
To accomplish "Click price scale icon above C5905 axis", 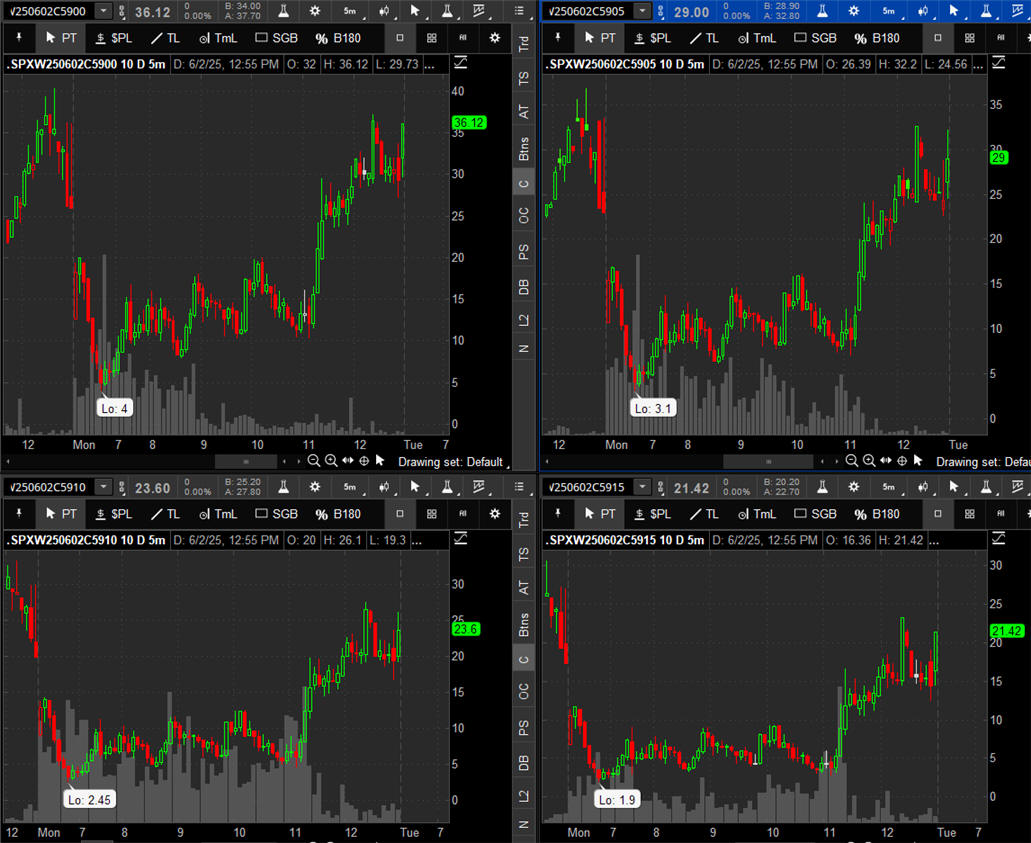I will coord(998,62).
